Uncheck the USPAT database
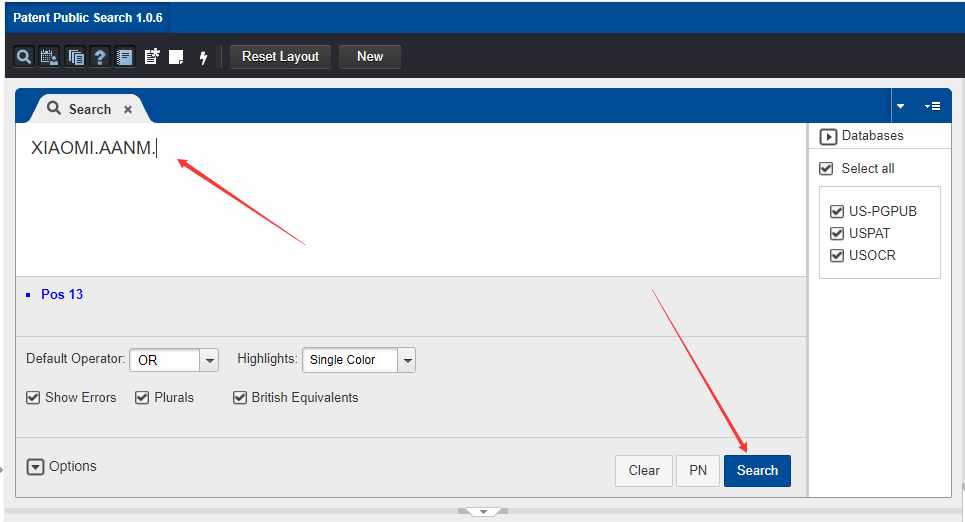965x522 pixels. click(x=836, y=233)
